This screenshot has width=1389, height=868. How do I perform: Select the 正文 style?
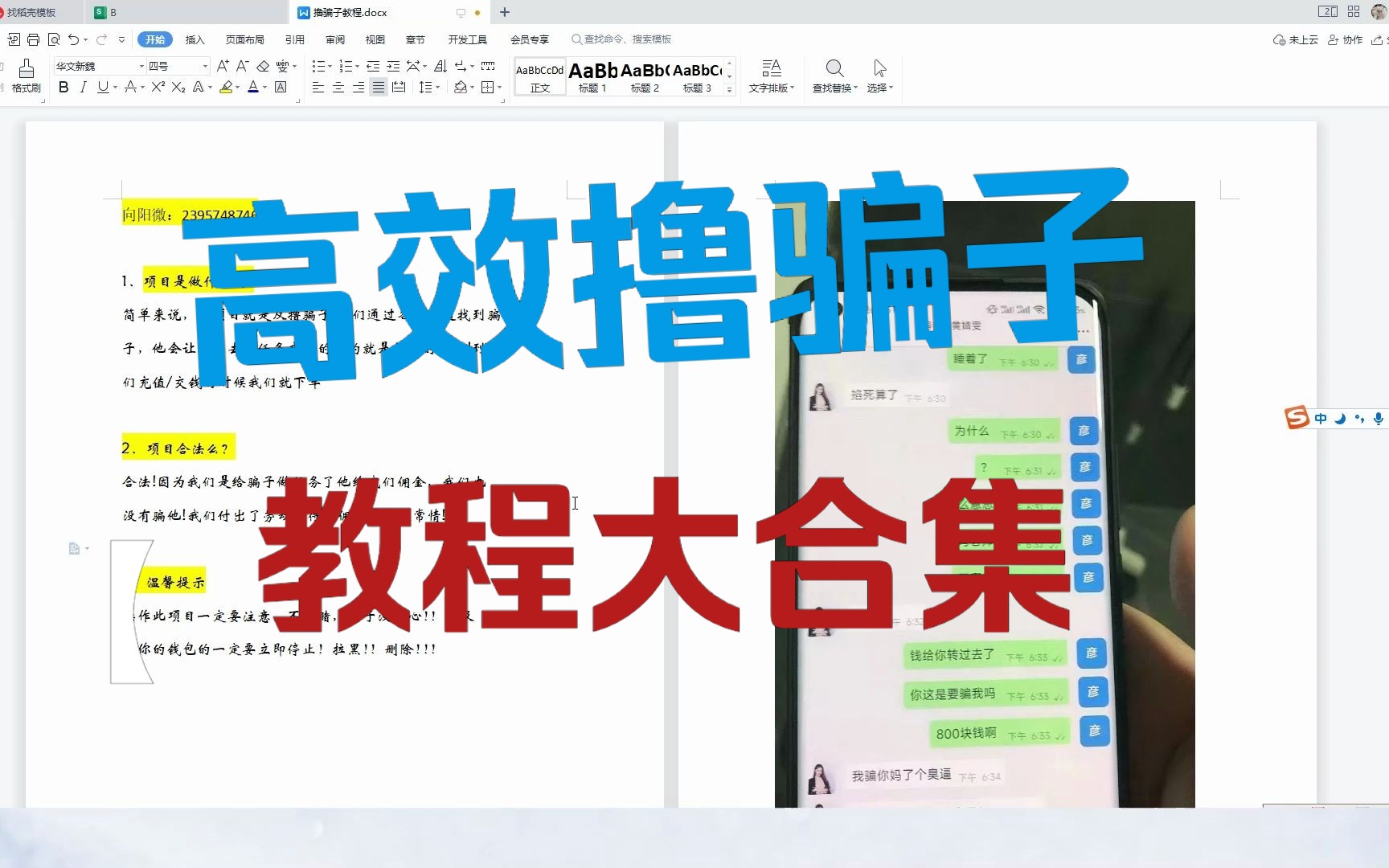point(540,77)
